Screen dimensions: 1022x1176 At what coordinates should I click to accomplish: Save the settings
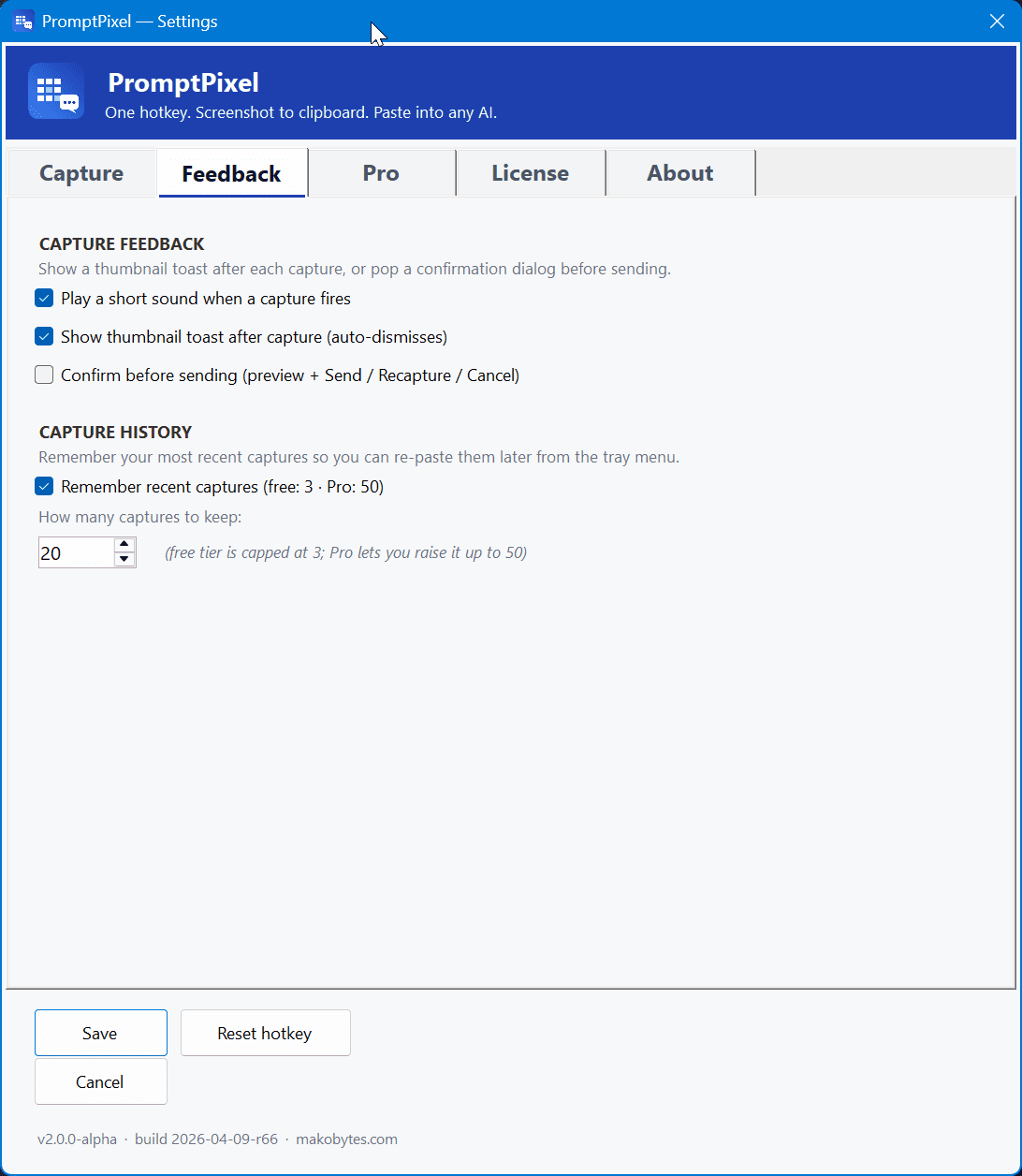click(100, 1033)
